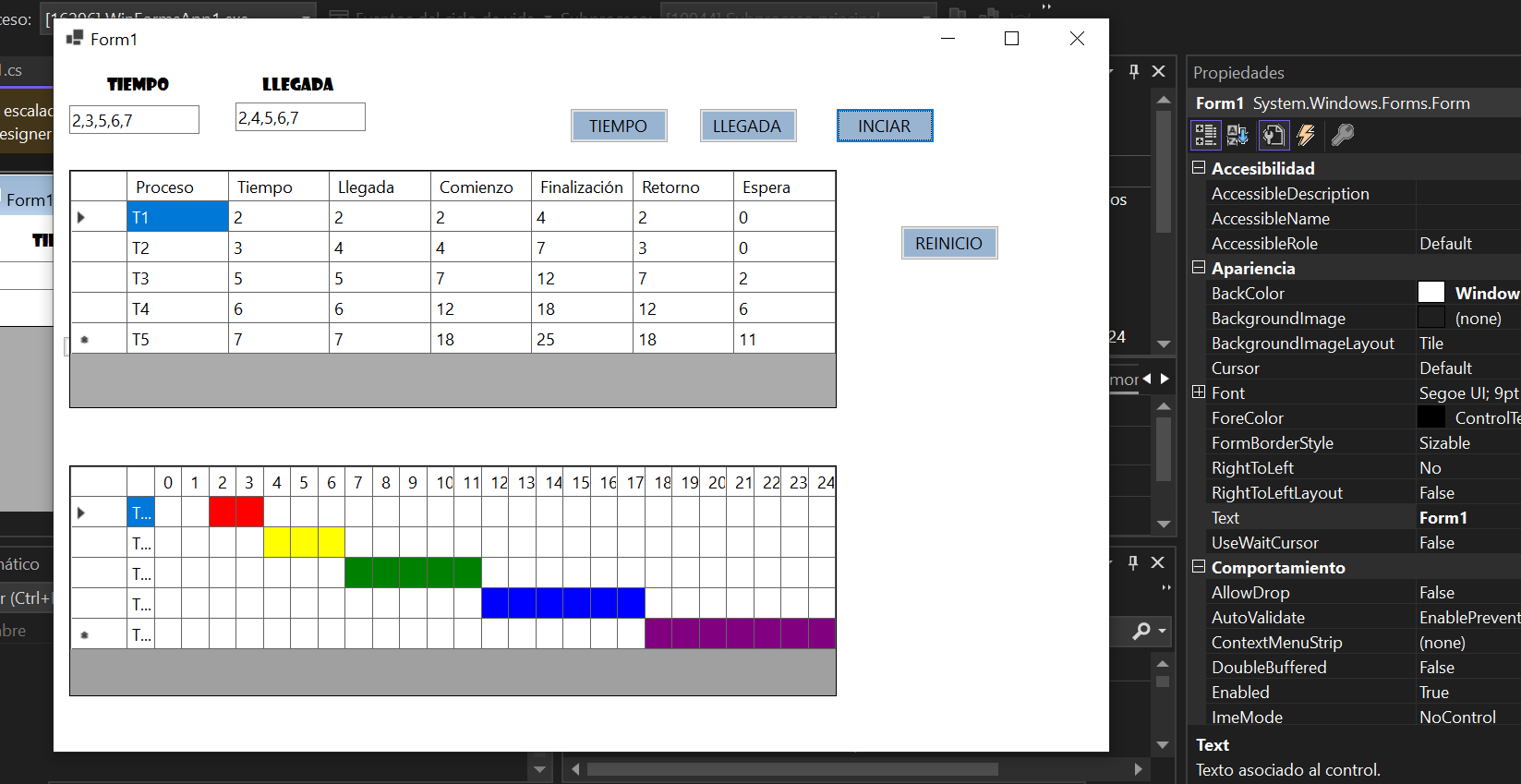Screen dimensions: 1521x784
Task: Select the FormBorderStyle property
Action: tap(1312, 442)
